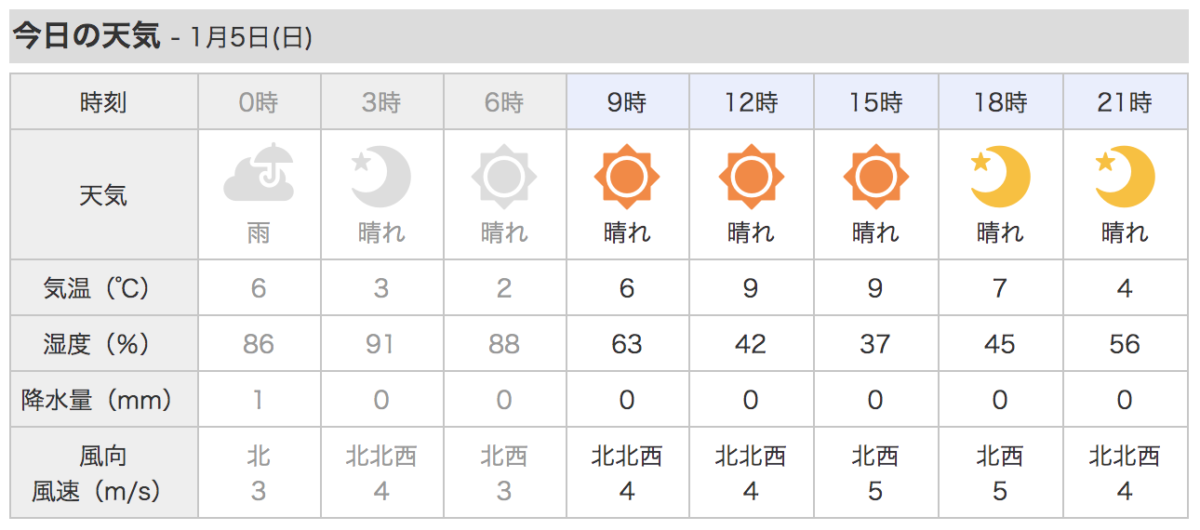1200x530 pixels.
Task: Click the humidity value 63 at 9時
Action: point(627,345)
